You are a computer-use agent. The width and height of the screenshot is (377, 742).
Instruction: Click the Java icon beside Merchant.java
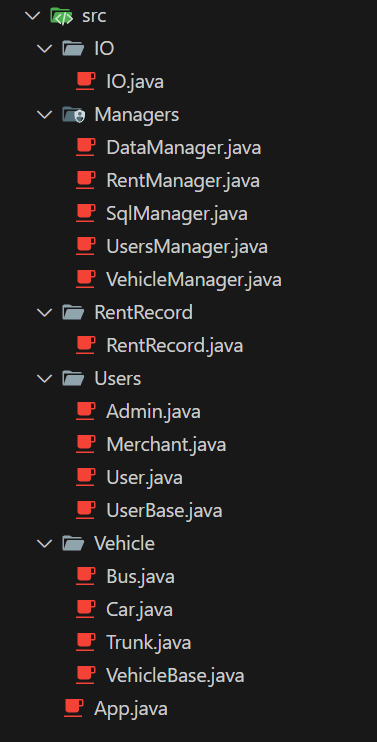pos(86,444)
